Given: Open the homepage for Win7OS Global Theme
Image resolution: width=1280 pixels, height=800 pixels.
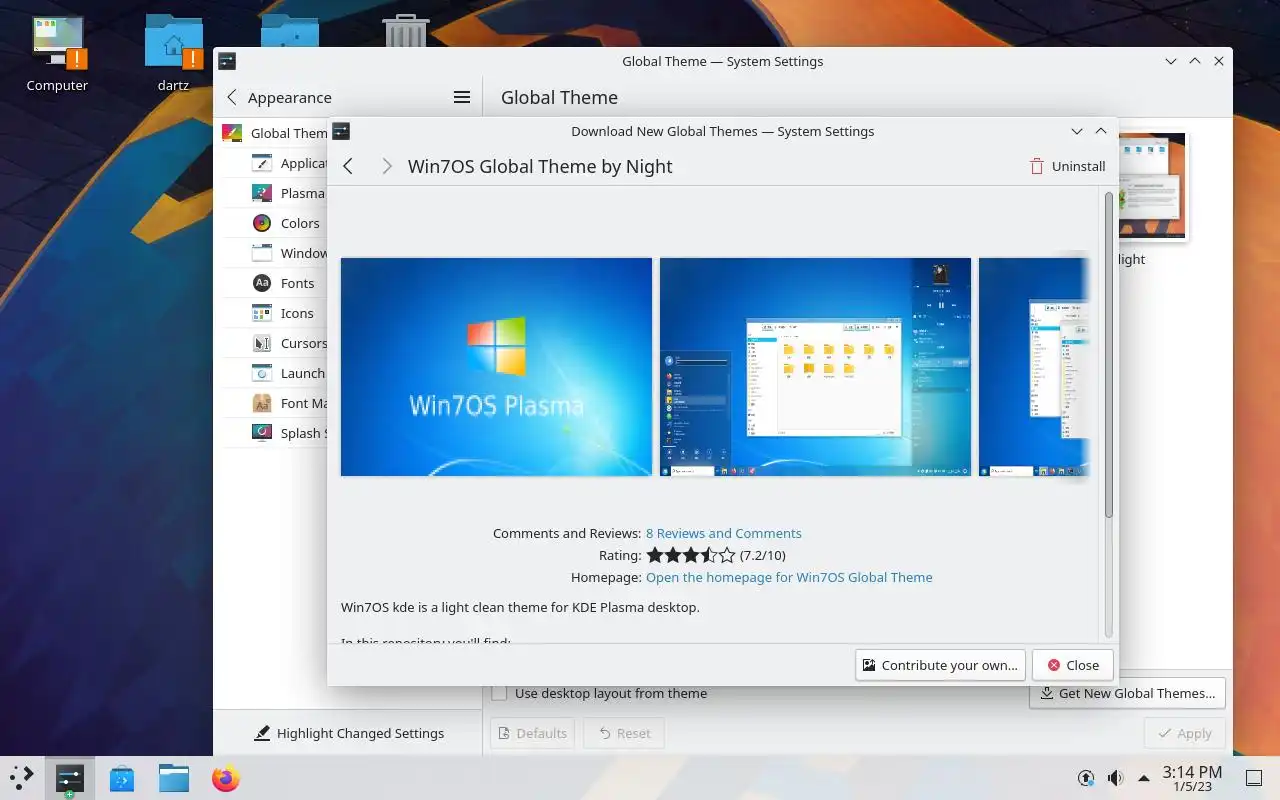Looking at the screenshot, I should (x=789, y=577).
